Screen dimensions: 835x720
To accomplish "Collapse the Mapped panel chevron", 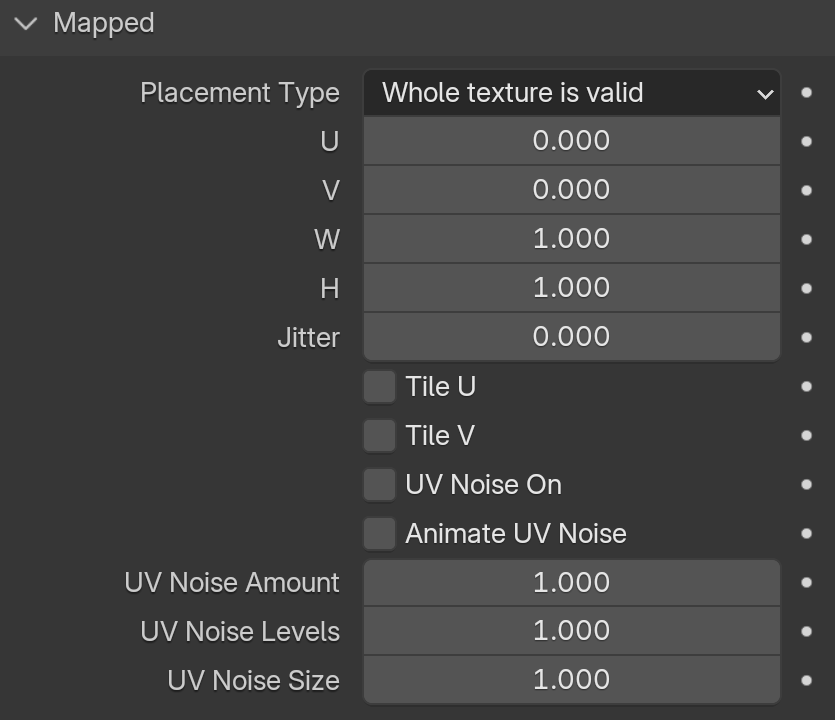I will coord(26,23).
